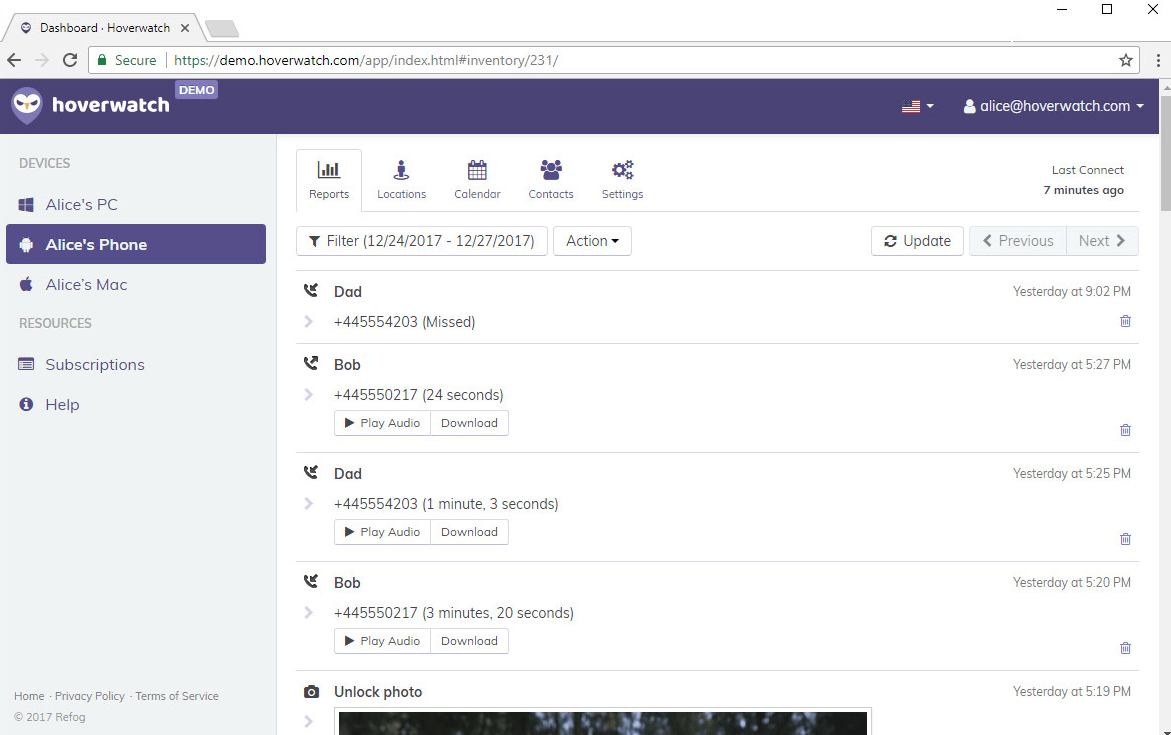1171x735 pixels.
Task: Download audio of Dad's 1 minute call
Action: 469,532
